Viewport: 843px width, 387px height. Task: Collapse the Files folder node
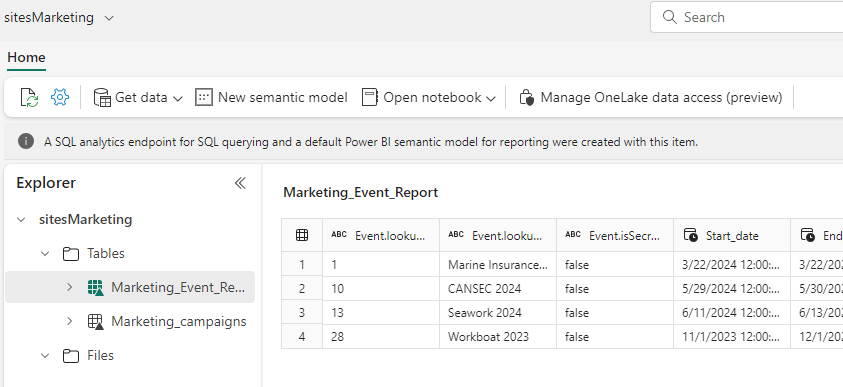(x=45, y=355)
